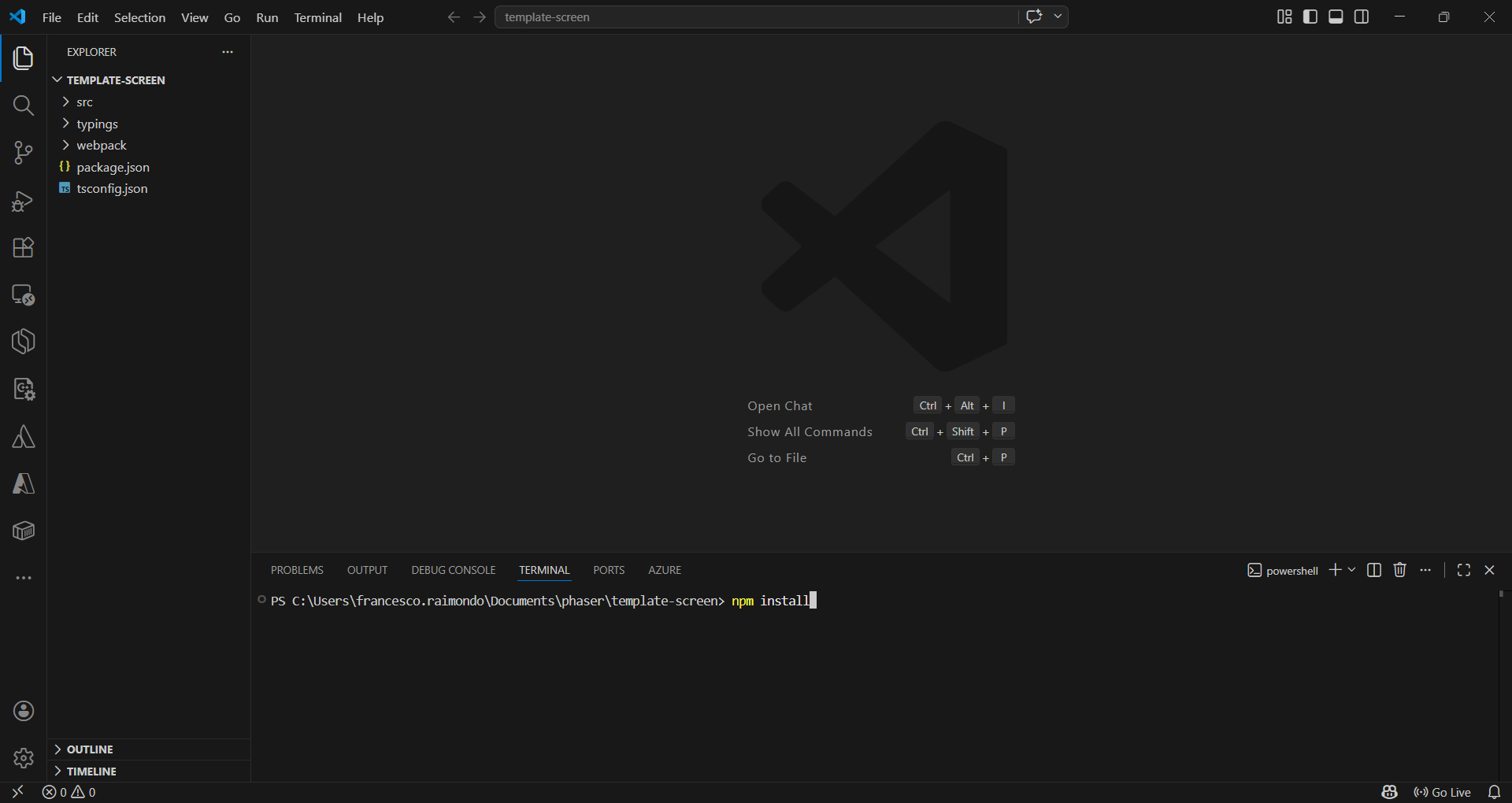Screen dimensions: 1512x803
Task: Open the Explorer view in activity bar
Action: click(24, 58)
